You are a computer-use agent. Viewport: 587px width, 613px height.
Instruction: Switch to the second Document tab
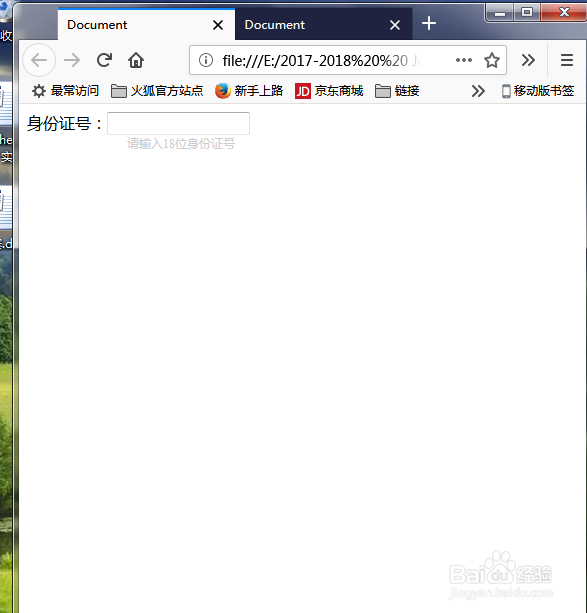[x=323, y=24]
